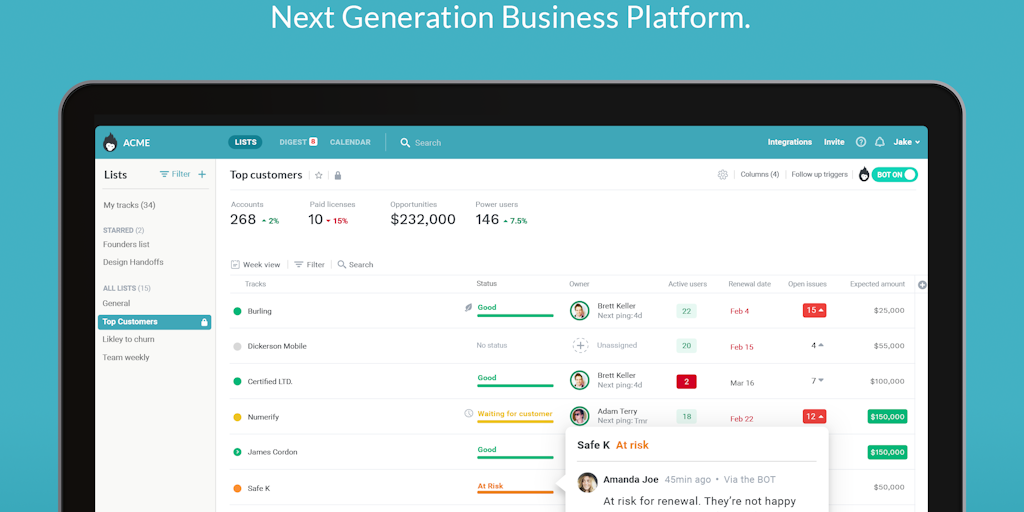Image resolution: width=1024 pixels, height=512 pixels.
Task: Switch to the DIGEST tab
Action: pos(298,142)
